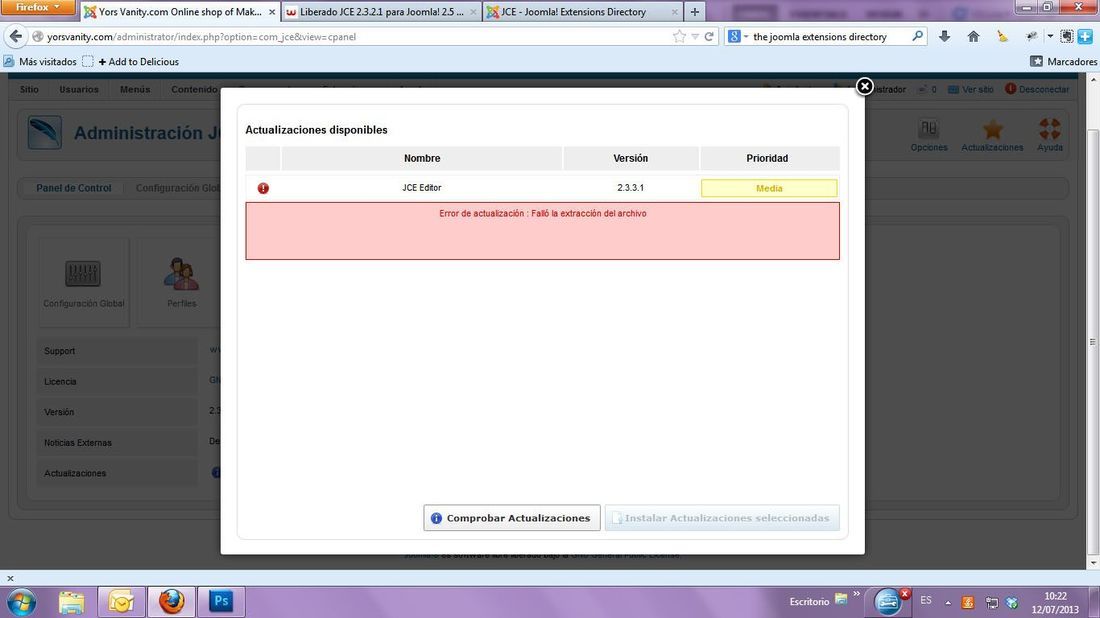1100x618 pixels.
Task: Open the Firefox menu button
Action: click(x=37, y=7)
